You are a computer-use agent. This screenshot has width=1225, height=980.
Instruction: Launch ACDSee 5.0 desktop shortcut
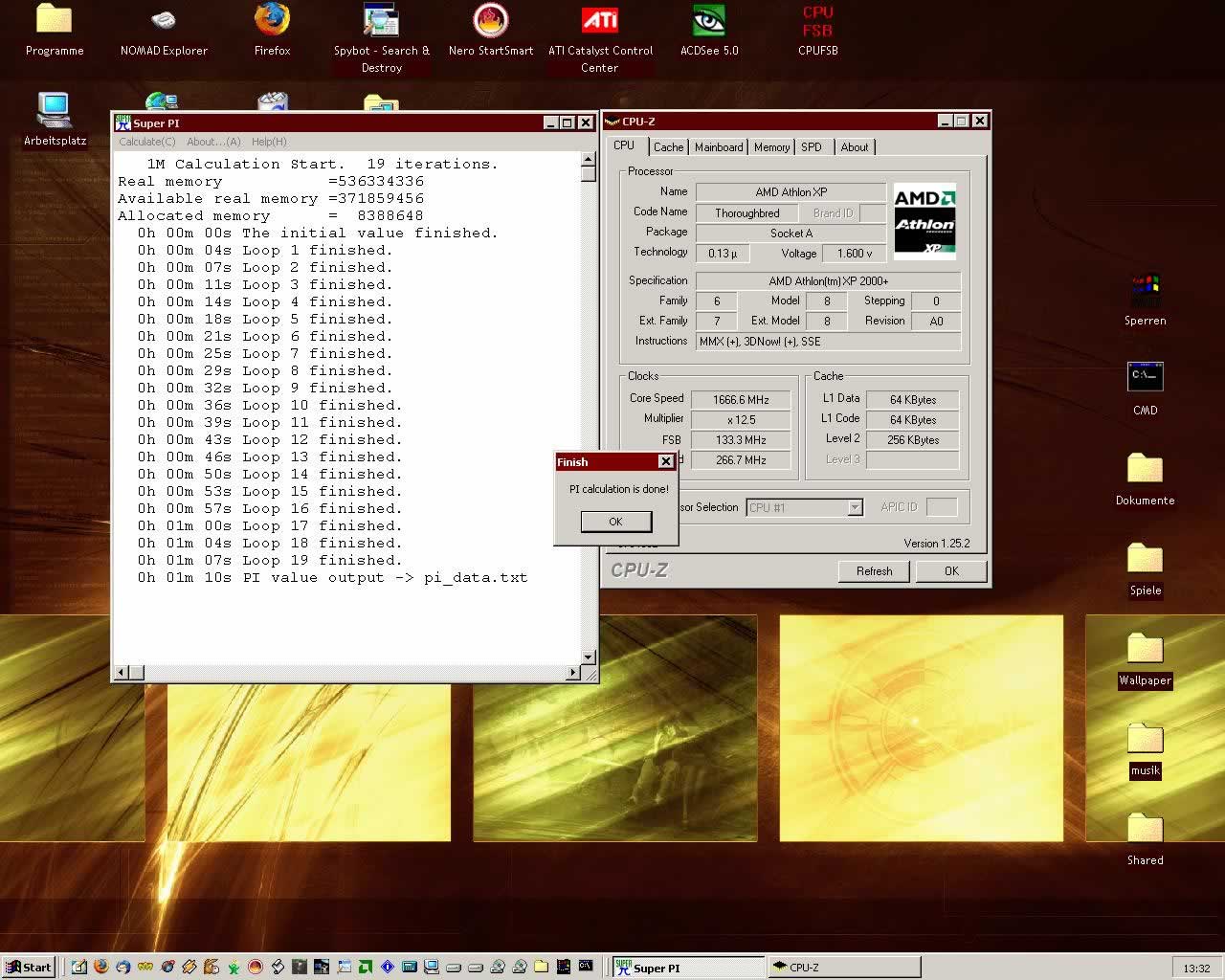point(709,31)
